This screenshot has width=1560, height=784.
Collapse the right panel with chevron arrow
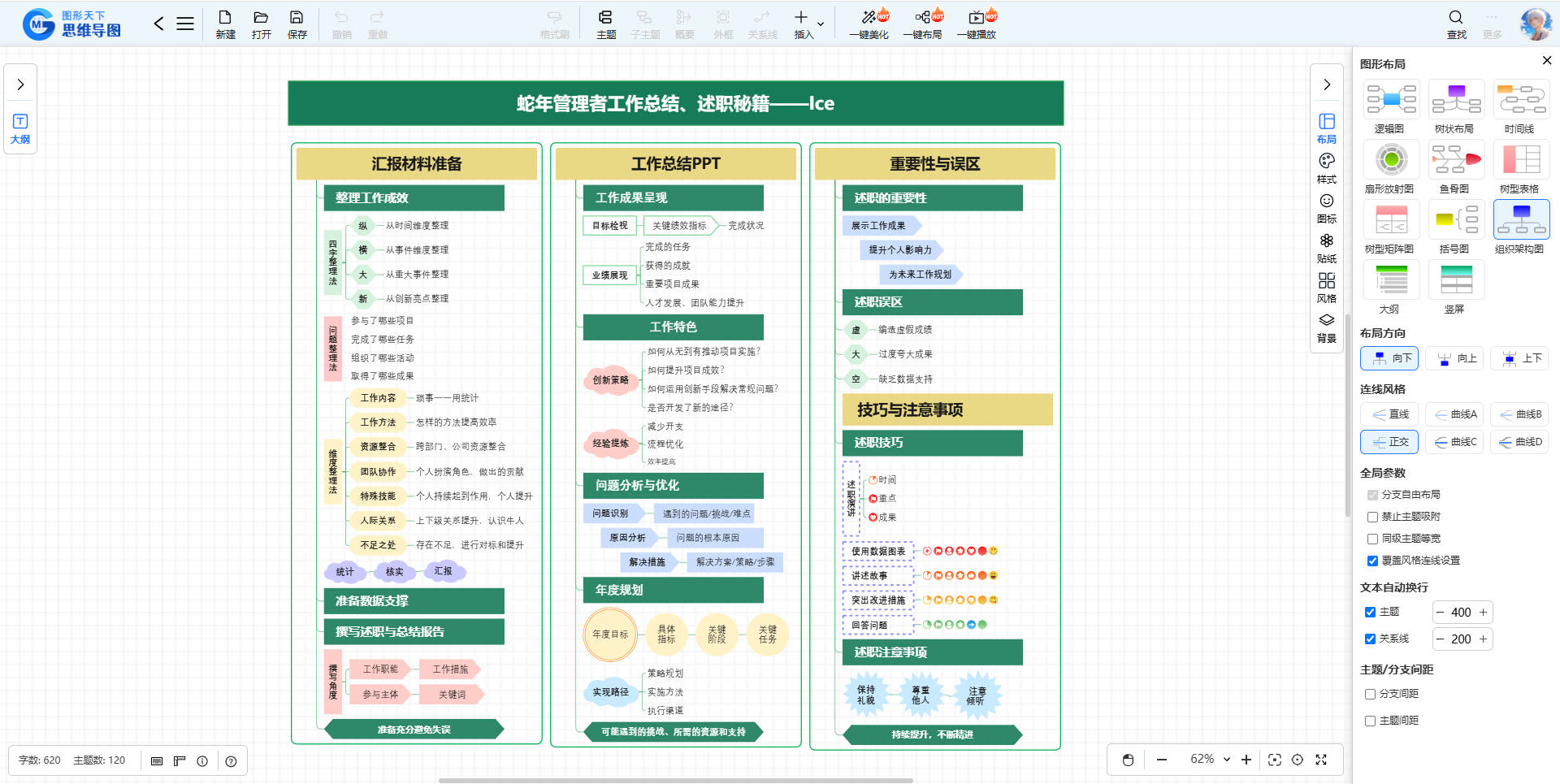[1326, 84]
